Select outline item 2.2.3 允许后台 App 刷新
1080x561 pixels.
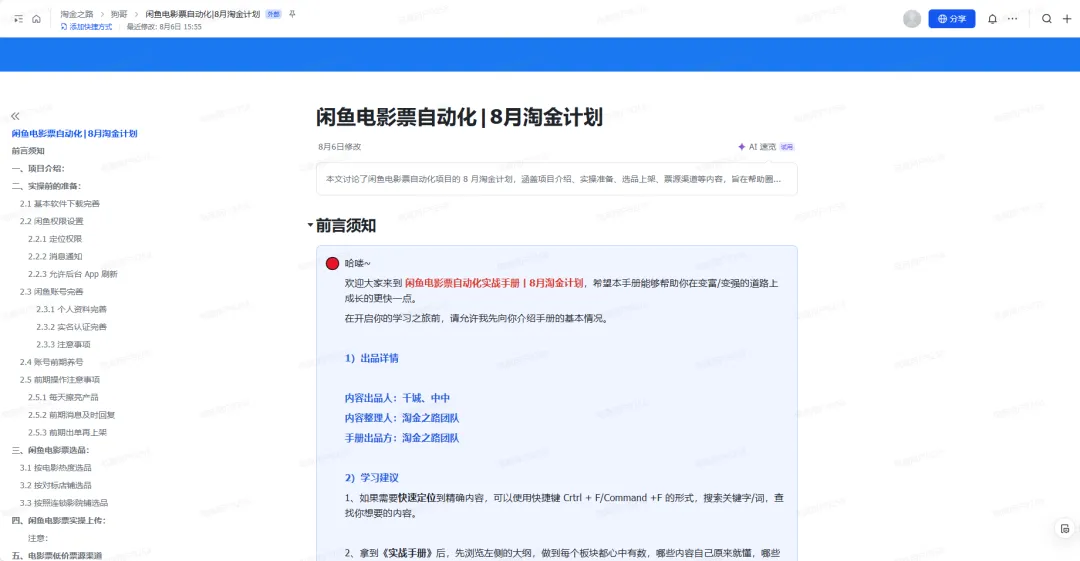point(73,274)
